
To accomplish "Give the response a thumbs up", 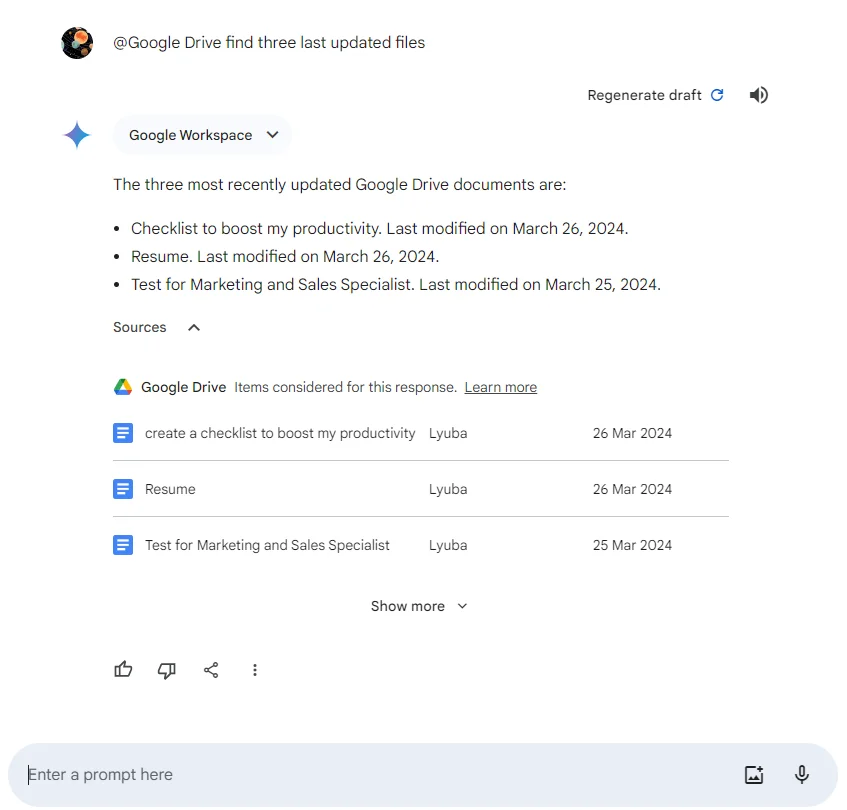I will 123,670.
